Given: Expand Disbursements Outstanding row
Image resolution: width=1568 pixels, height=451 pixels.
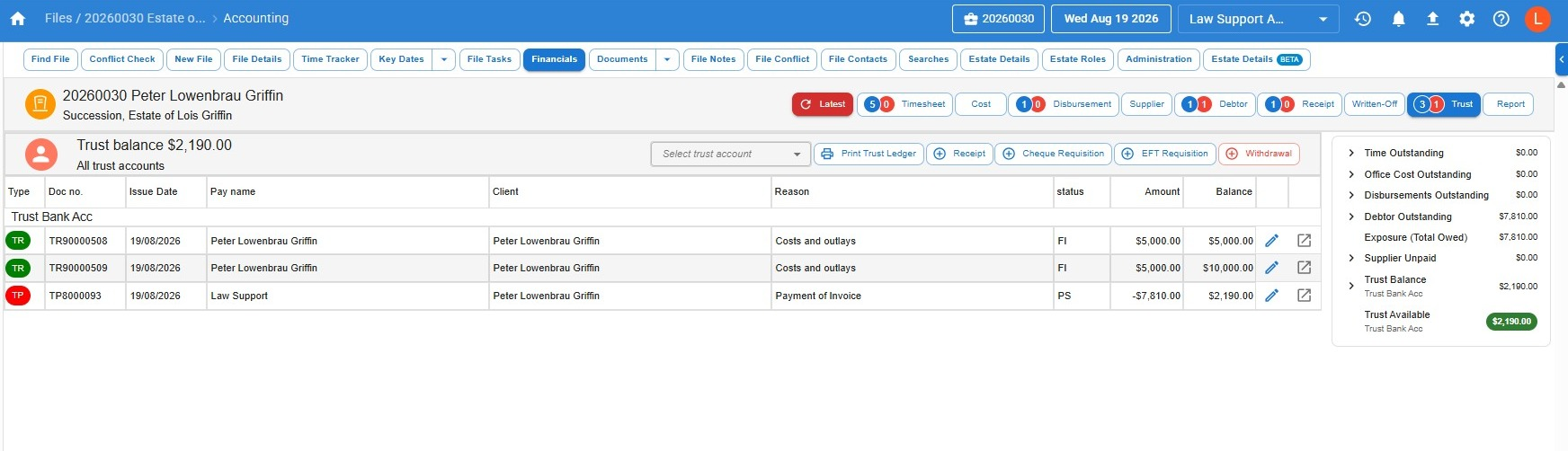Looking at the screenshot, I should [x=1350, y=195].
